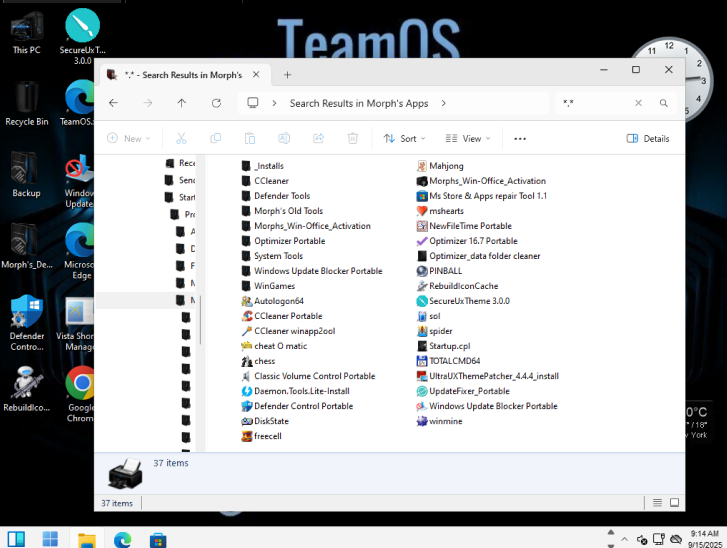The image size is (727, 548).
Task: Open the See more ellipsis menu
Action: (x=520, y=139)
